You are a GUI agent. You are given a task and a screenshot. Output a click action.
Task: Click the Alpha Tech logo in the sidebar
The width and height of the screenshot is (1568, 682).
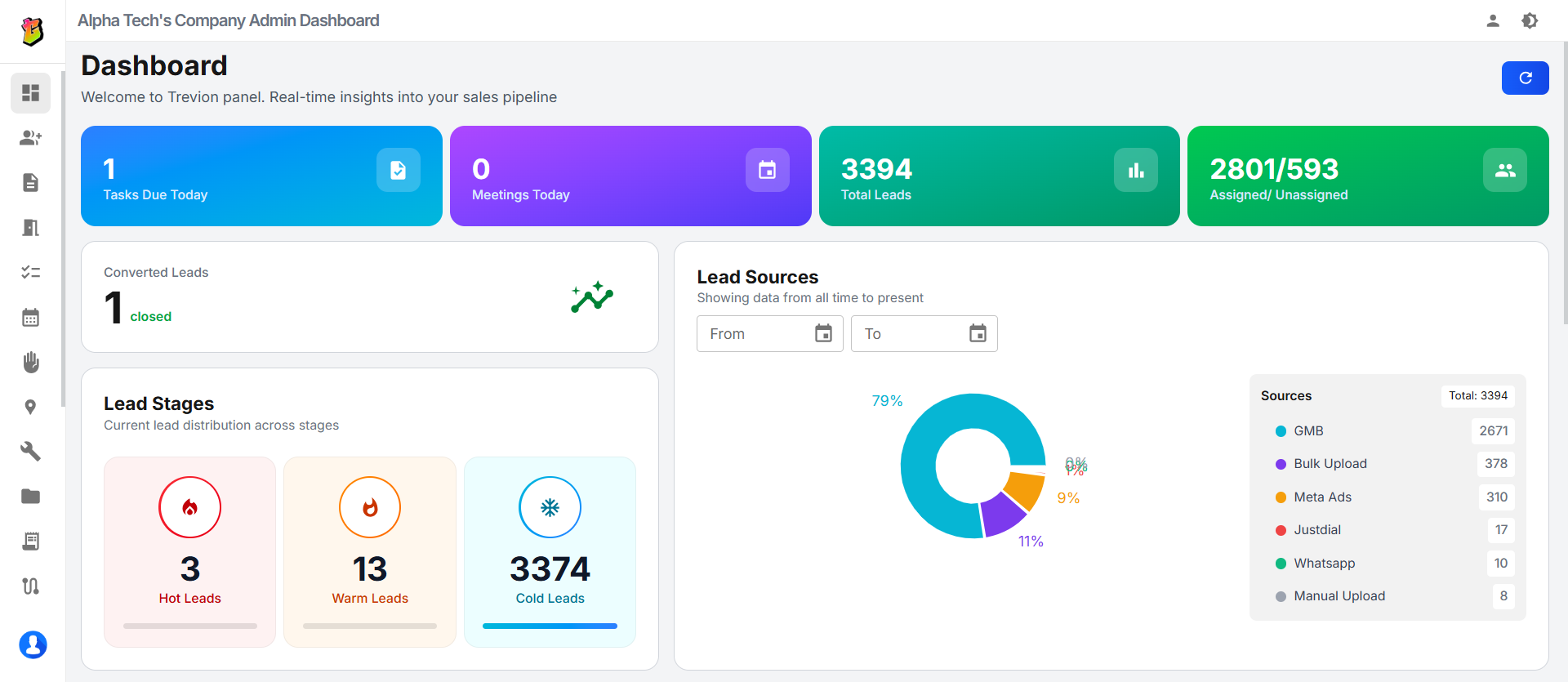[32, 31]
